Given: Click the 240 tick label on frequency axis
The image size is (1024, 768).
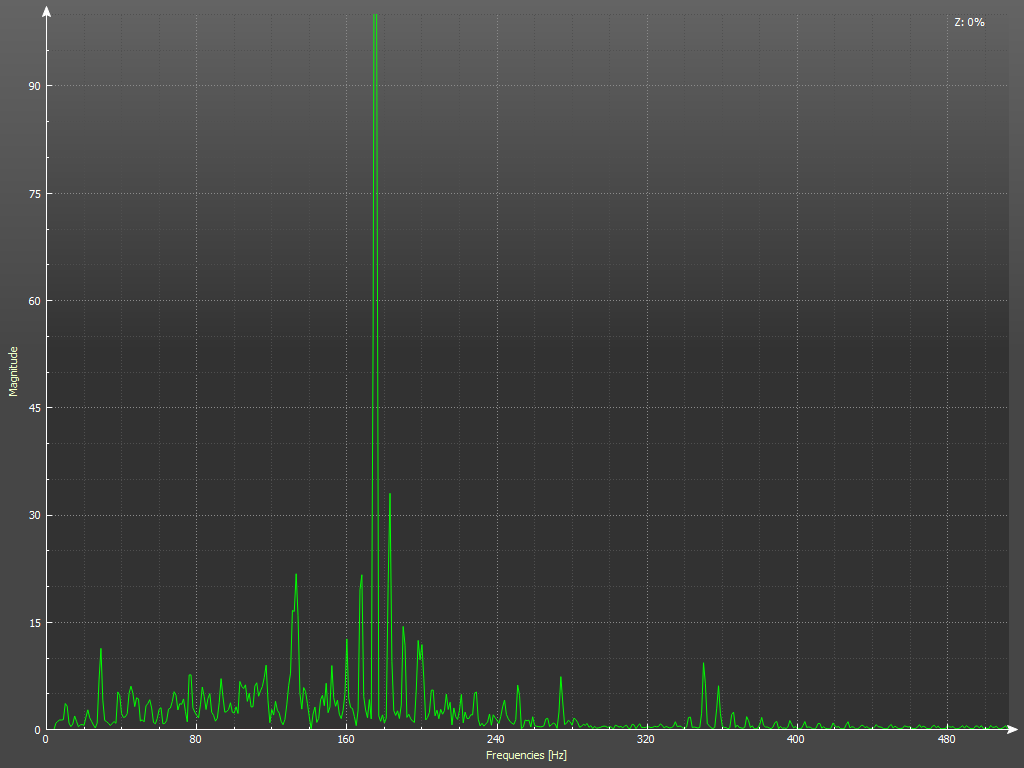Looking at the screenshot, I should pyautogui.click(x=496, y=740).
